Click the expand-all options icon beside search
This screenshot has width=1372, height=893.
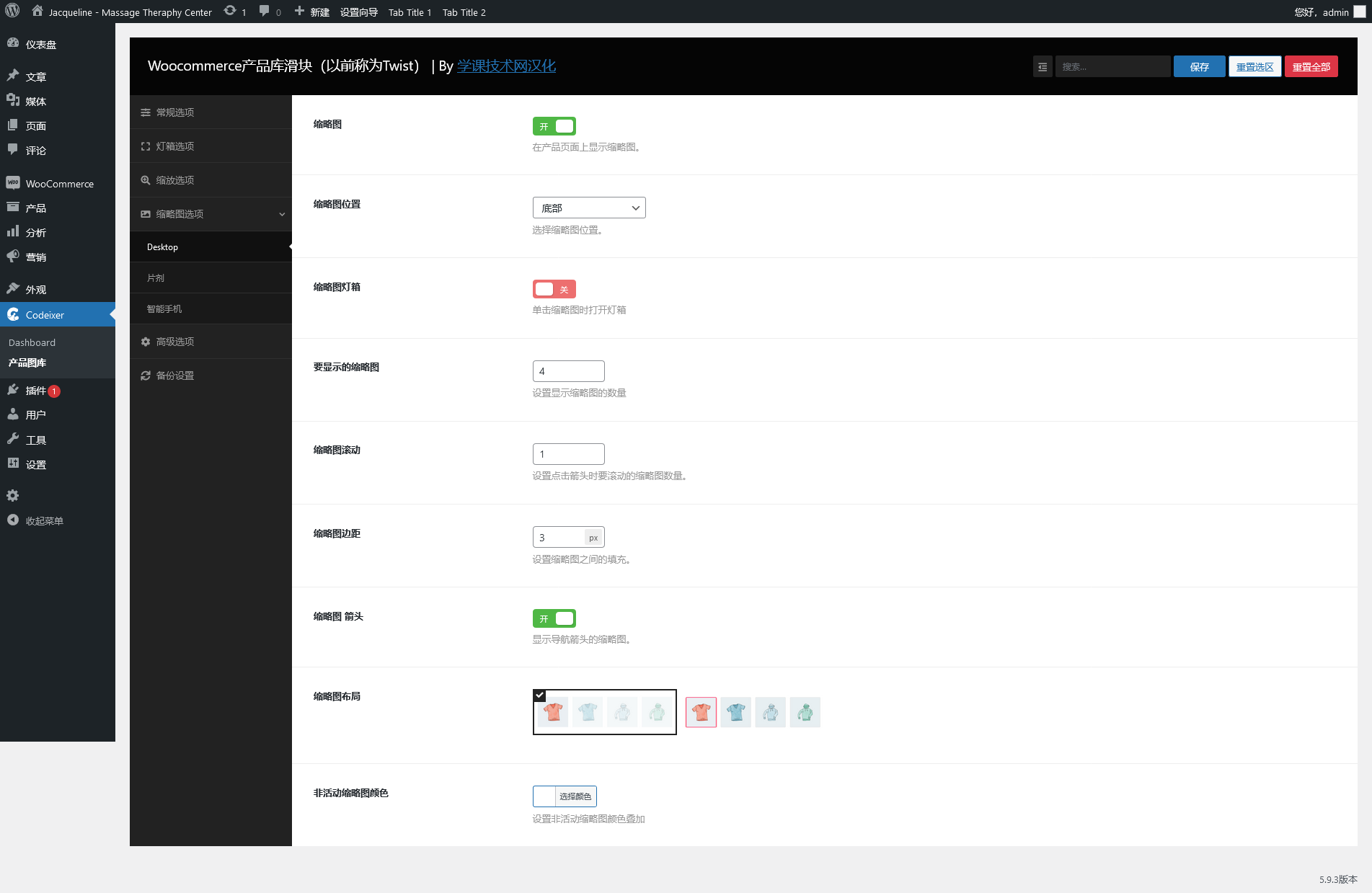point(1043,66)
